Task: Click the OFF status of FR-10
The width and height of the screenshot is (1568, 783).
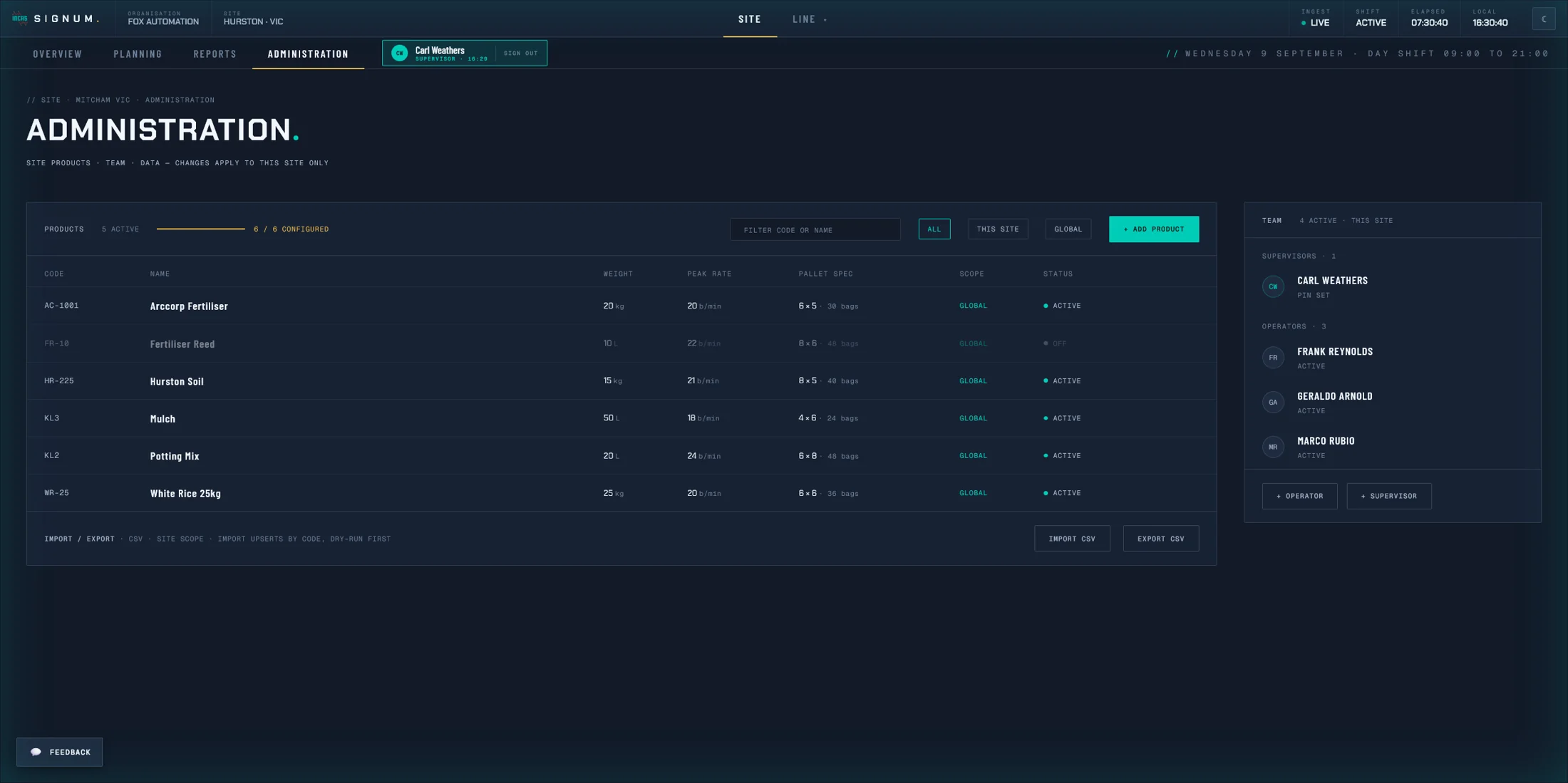Action: pos(1056,343)
